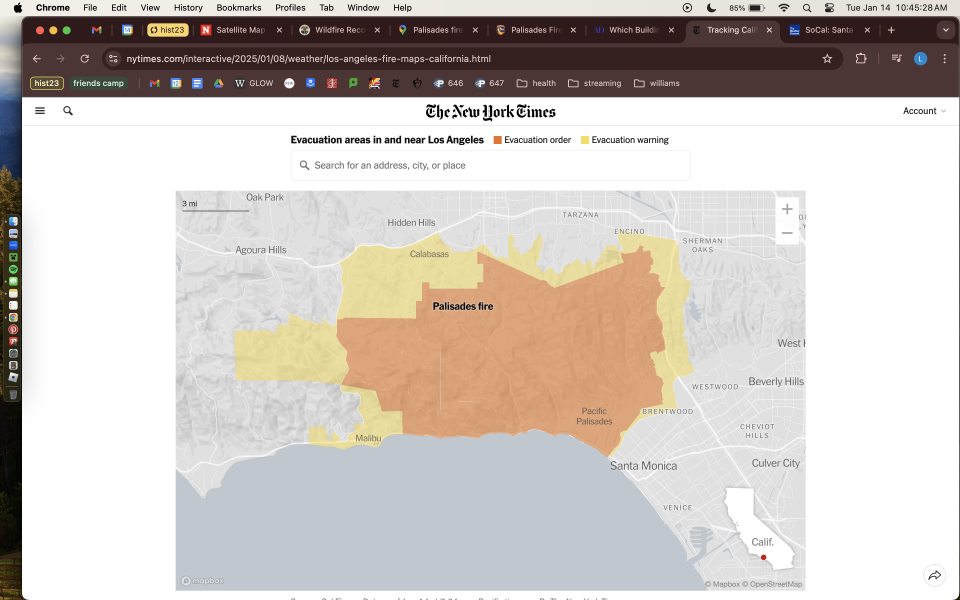Click The New York Times masthead logo
The image size is (960, 600).
coord(490,111)
